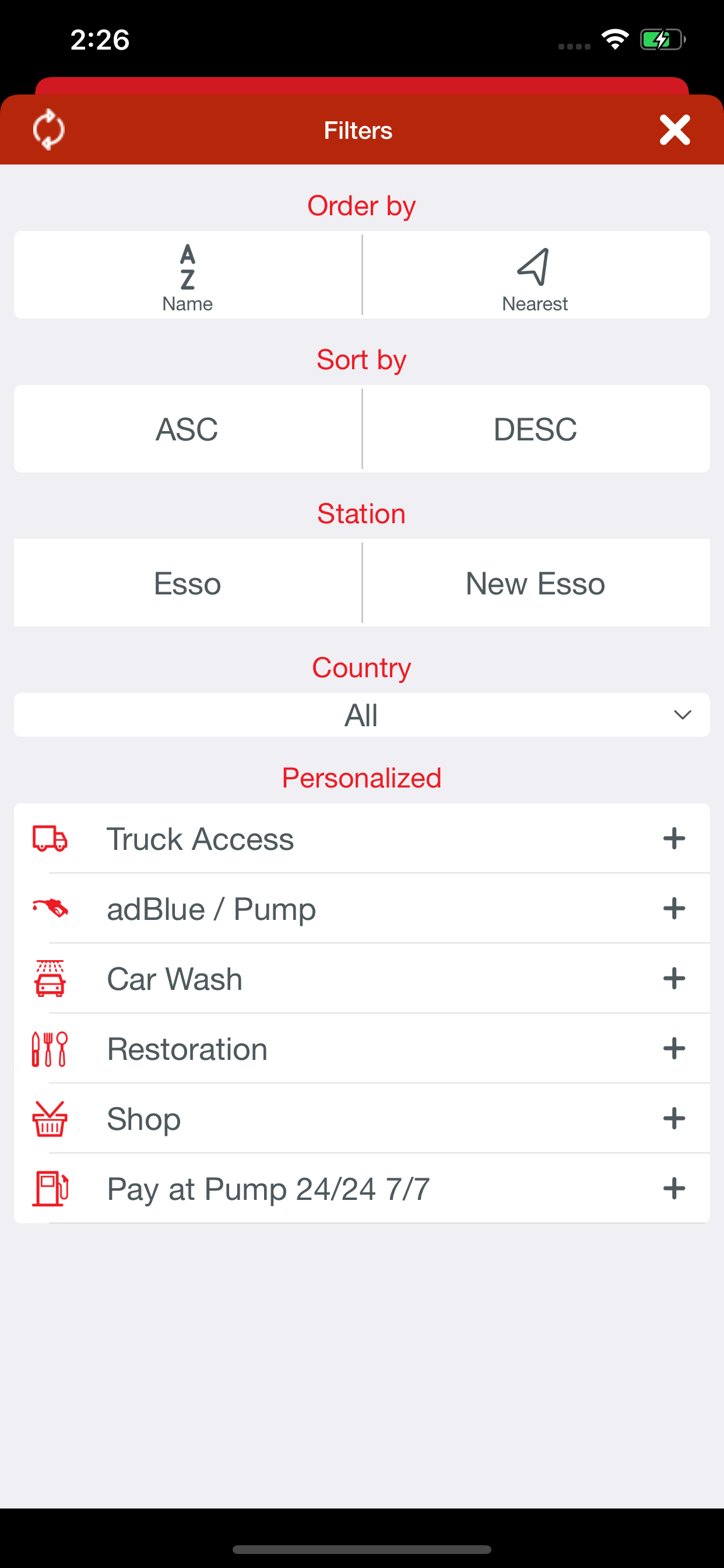
Task: Click the Truck Access truck icon
Action: click(50, 838)
